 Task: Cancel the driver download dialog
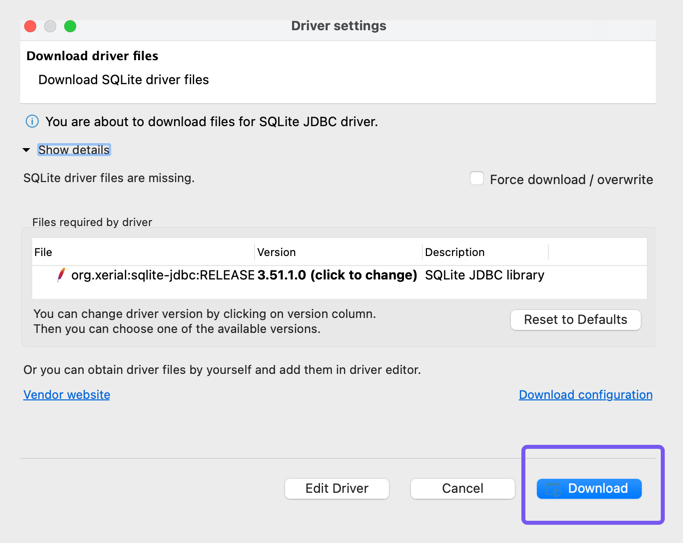[x=462, y=488]
